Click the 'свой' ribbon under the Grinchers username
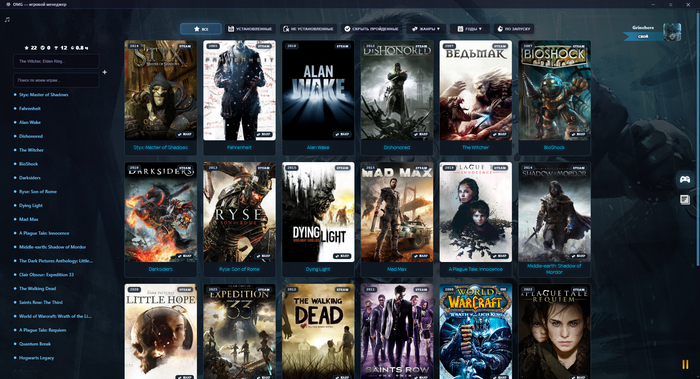The height and width of the screenshot is (379, 700). tap(643, 36)
